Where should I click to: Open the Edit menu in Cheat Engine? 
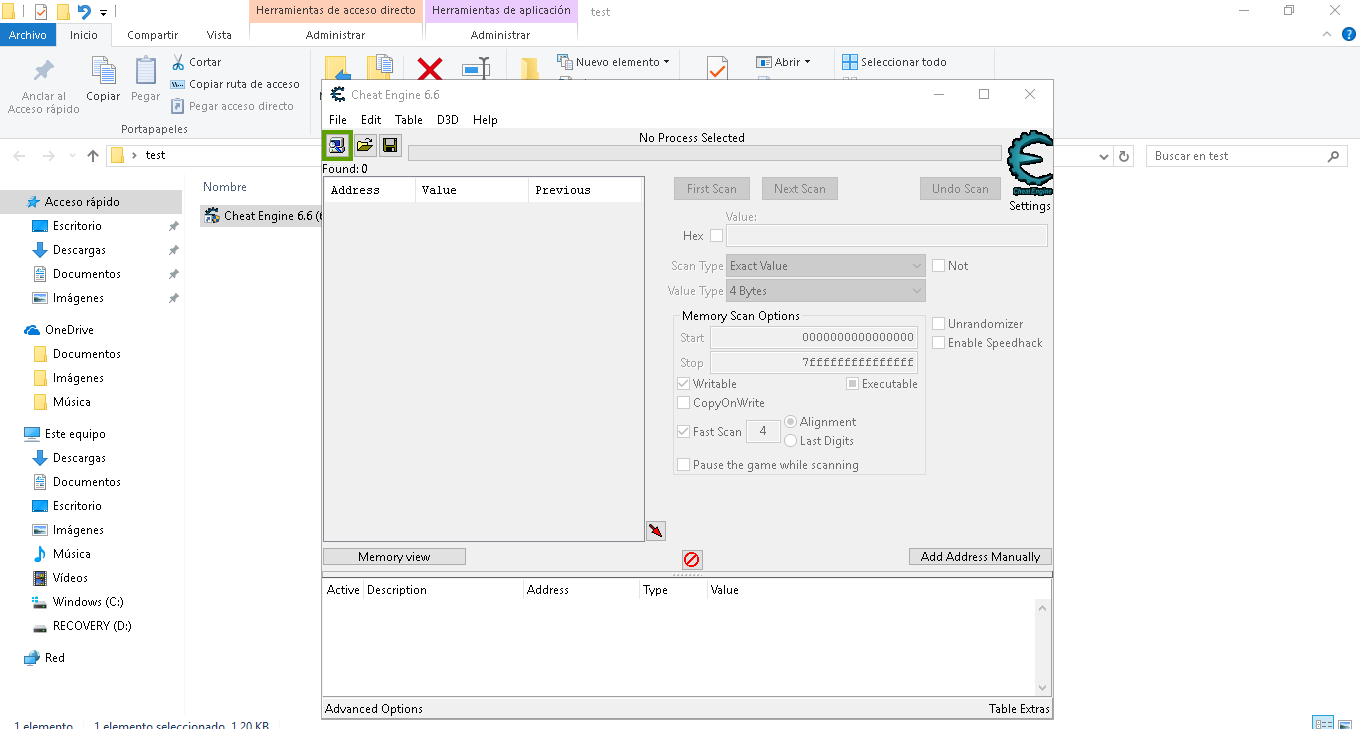(371, 120)
